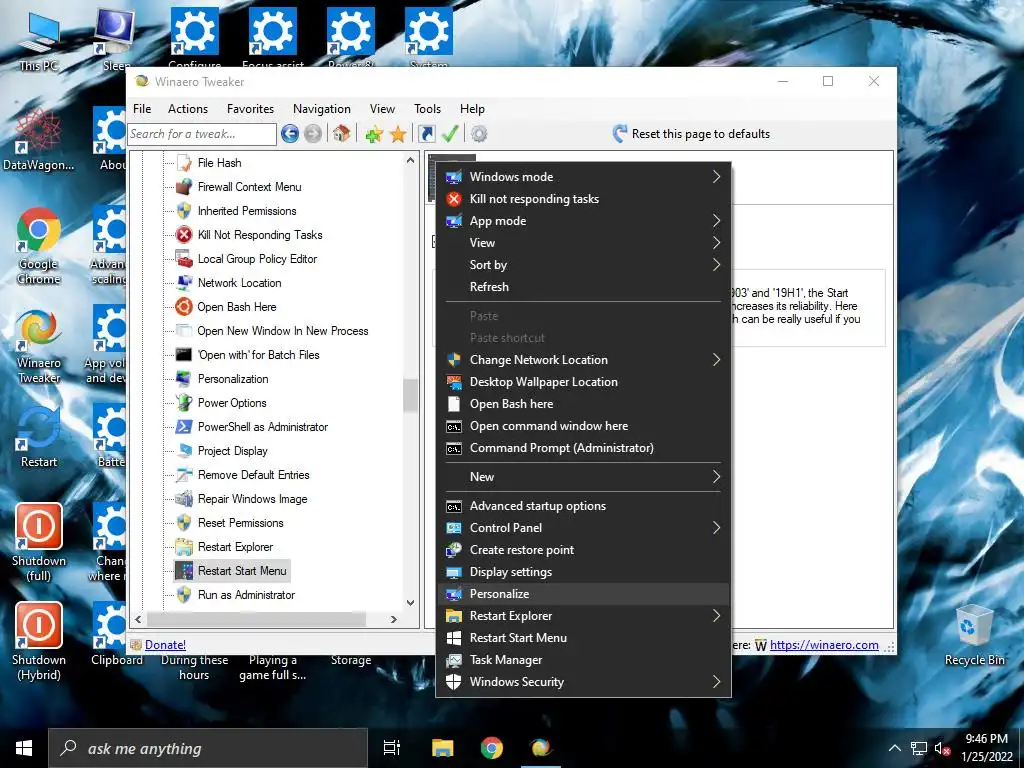Open the https://winaero.com link

pos(824,645)
